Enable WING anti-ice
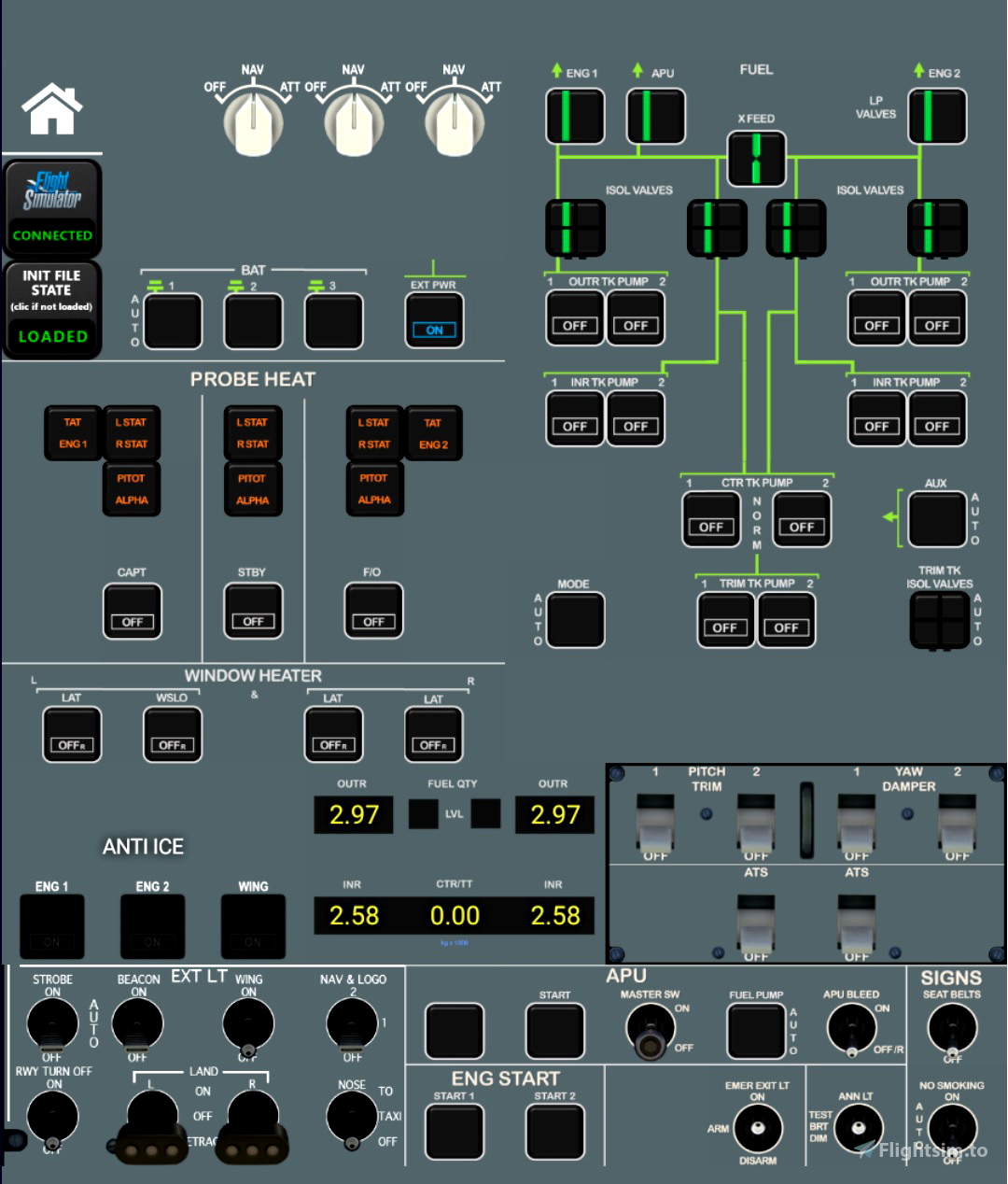The height and width of the screenshot is (1184, 1008). point(252,925)
